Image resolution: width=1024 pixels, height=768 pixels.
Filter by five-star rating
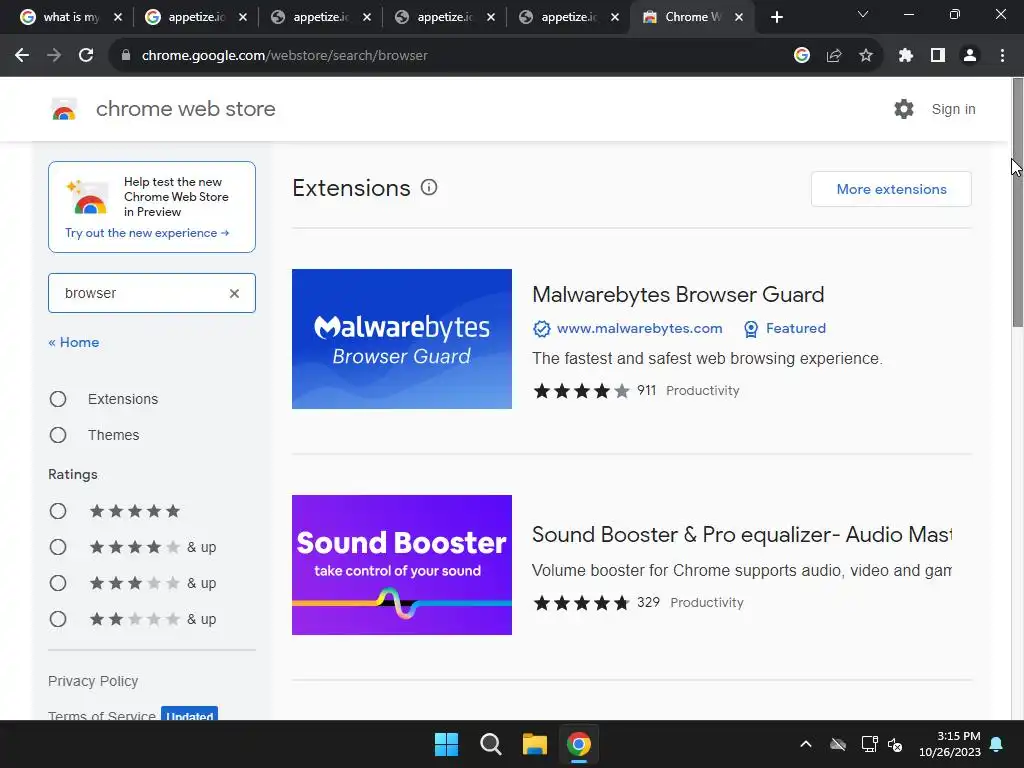tap(58, 511)
